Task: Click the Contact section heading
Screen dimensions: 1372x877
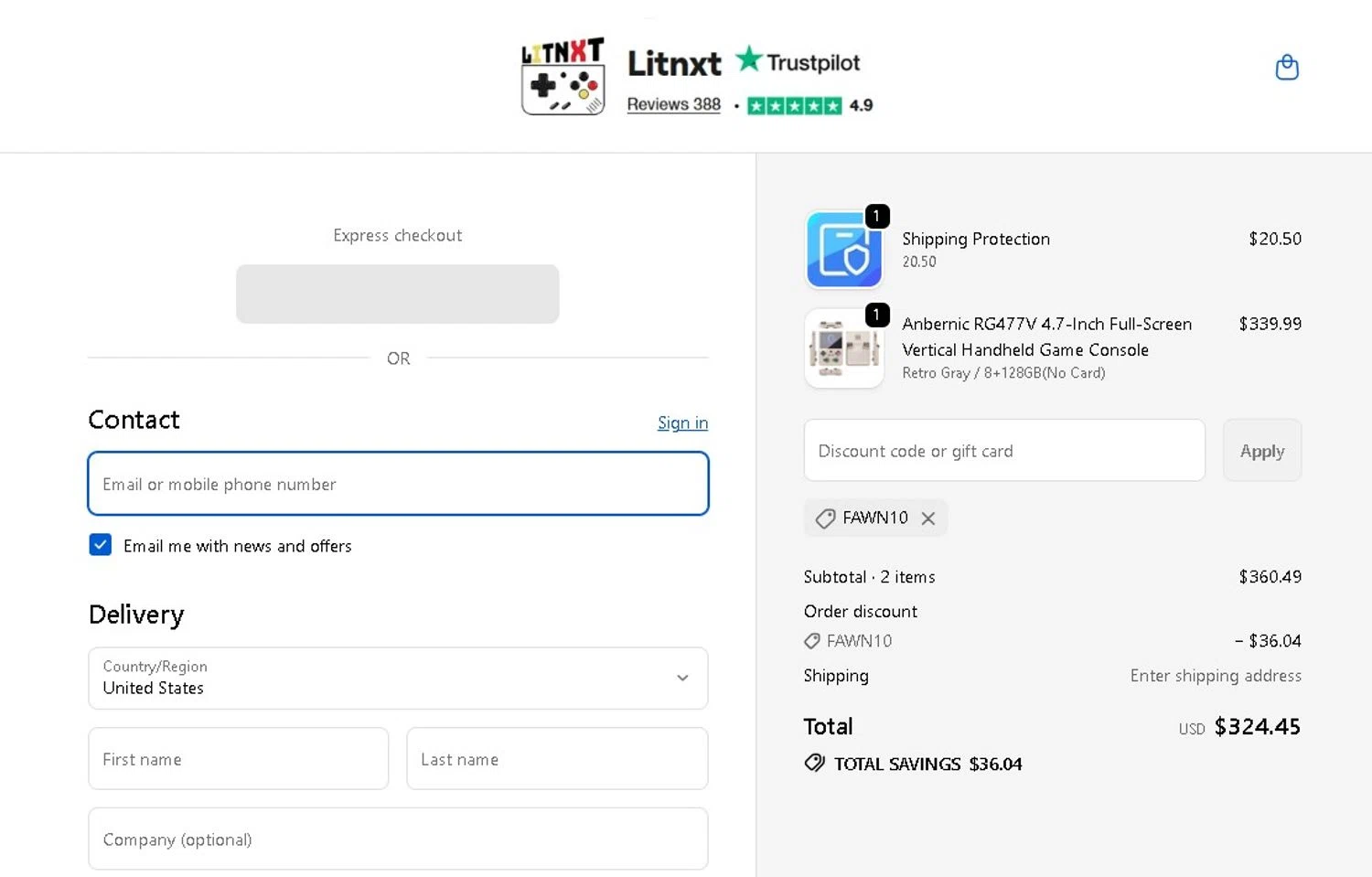Action: [x=134, y=420]
